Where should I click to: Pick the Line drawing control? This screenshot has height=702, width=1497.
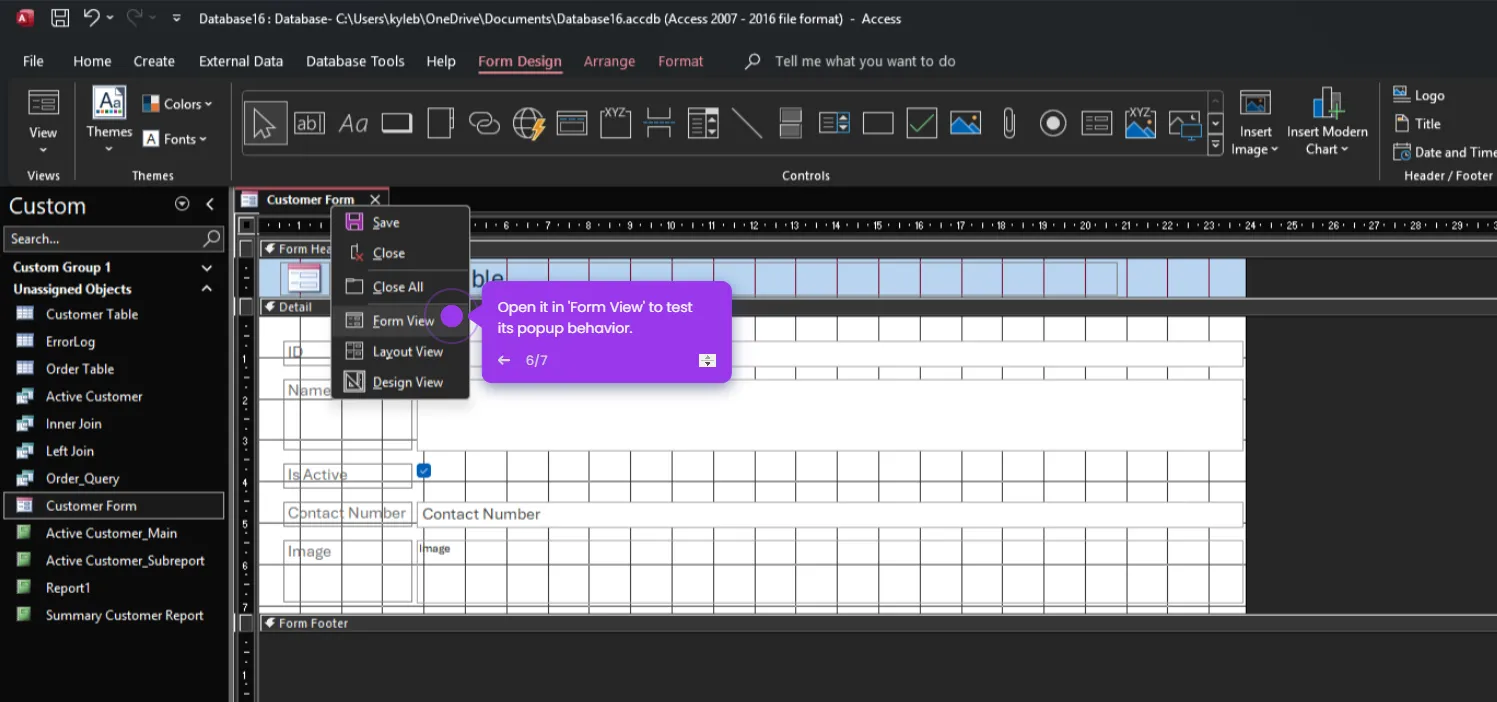[746, 123]
